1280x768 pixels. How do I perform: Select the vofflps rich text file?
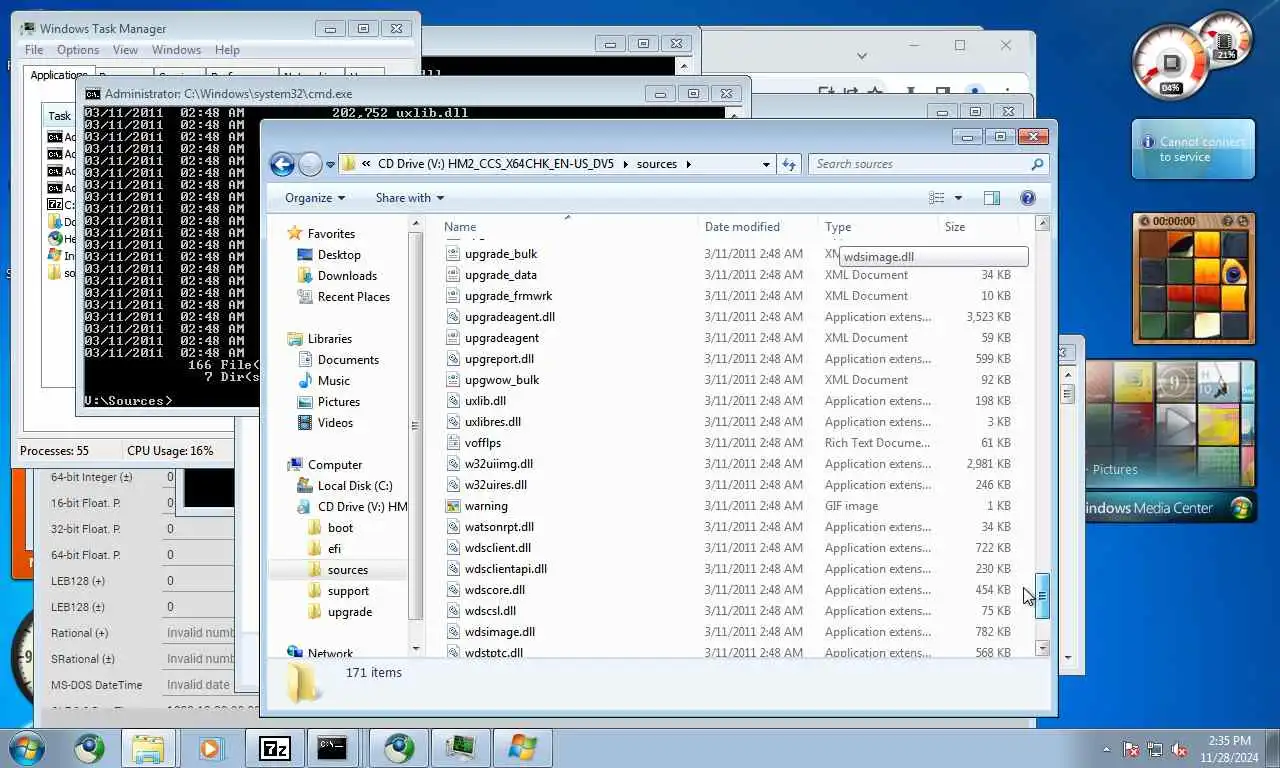pos(483,443)
